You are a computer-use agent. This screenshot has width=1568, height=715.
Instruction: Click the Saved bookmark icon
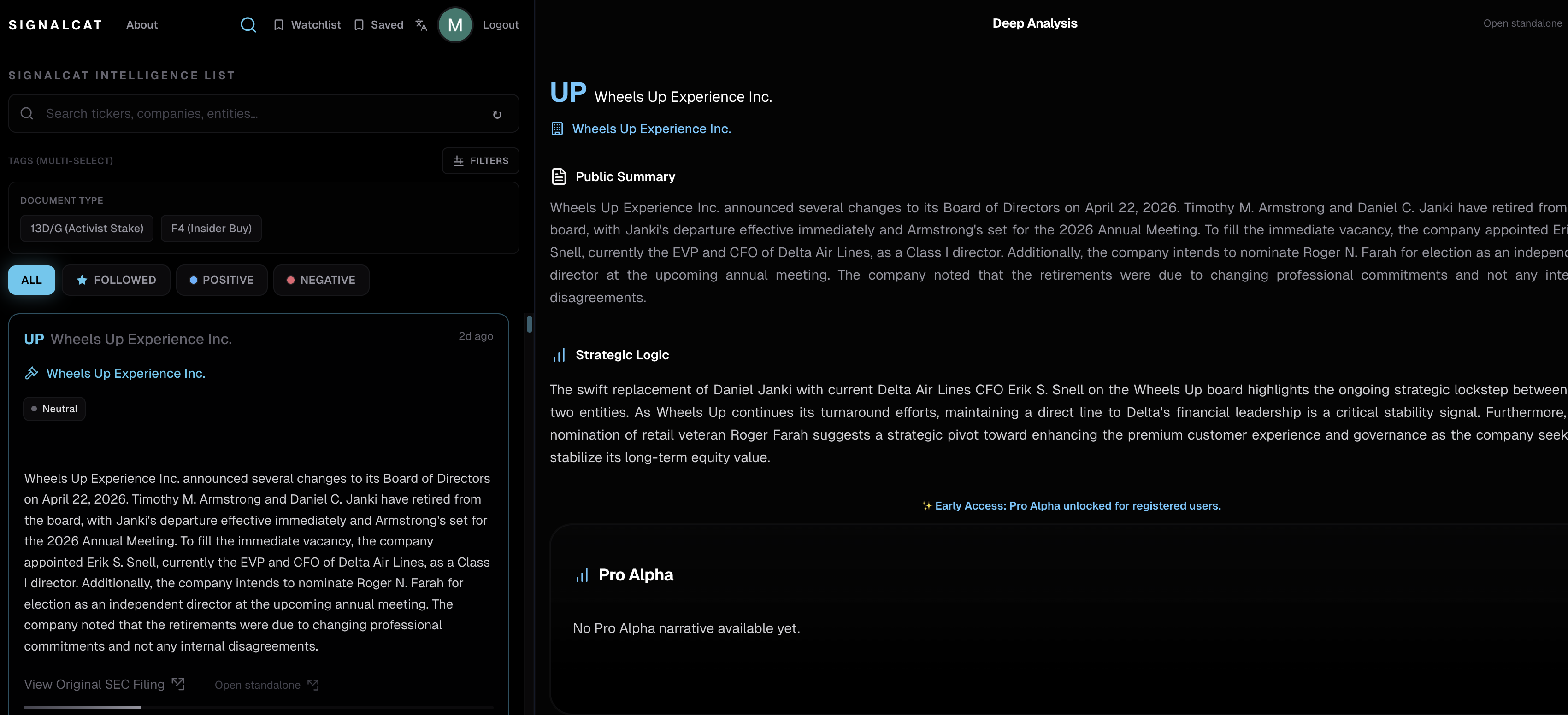point(359,25)
